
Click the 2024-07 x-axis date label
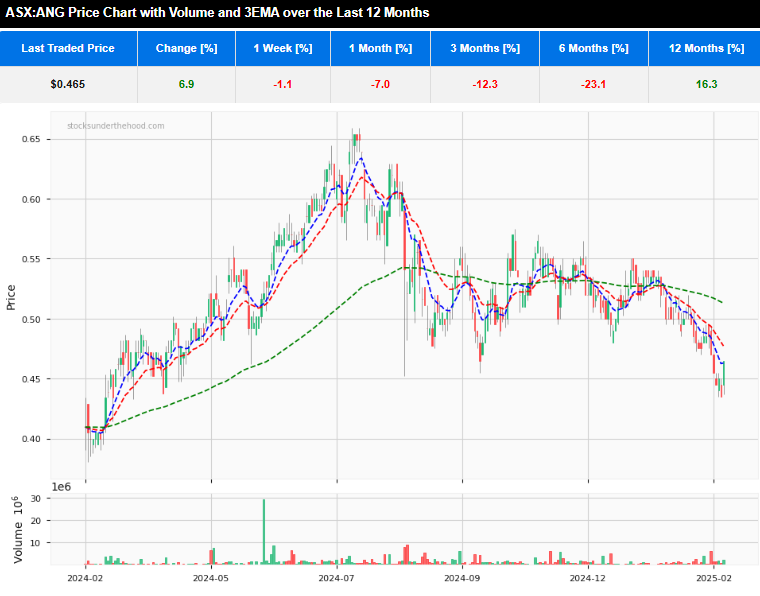pyautogui.click(x=336, y=578)
